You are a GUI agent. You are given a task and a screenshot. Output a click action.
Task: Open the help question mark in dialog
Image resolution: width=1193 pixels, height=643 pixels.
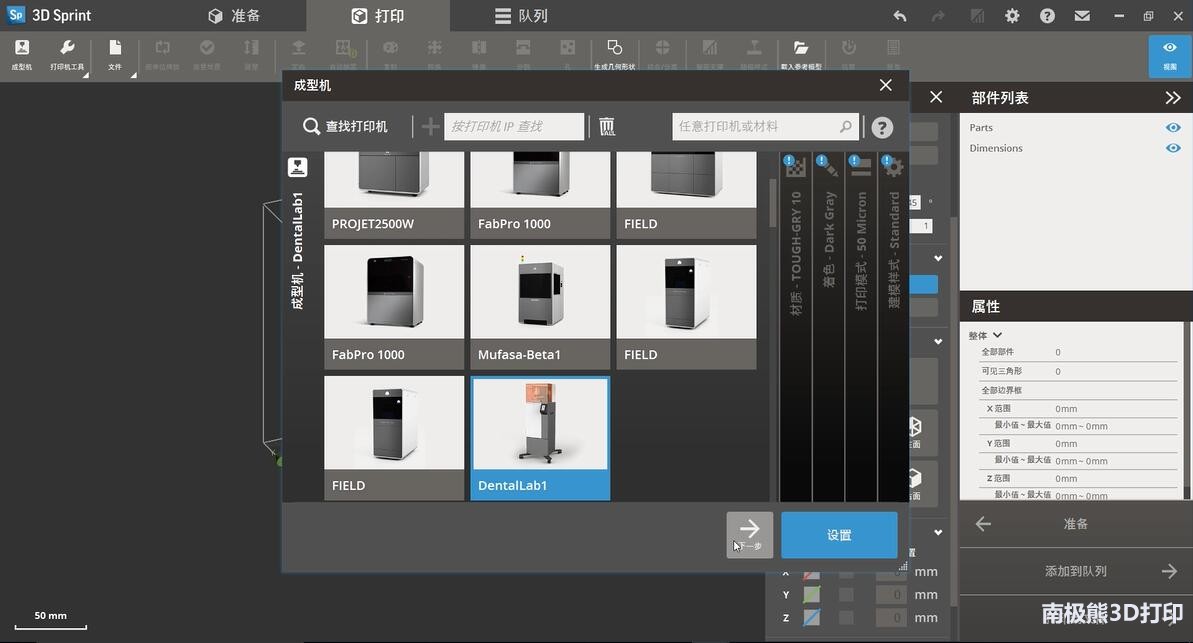pyautogui.click(x=881, y=127)
